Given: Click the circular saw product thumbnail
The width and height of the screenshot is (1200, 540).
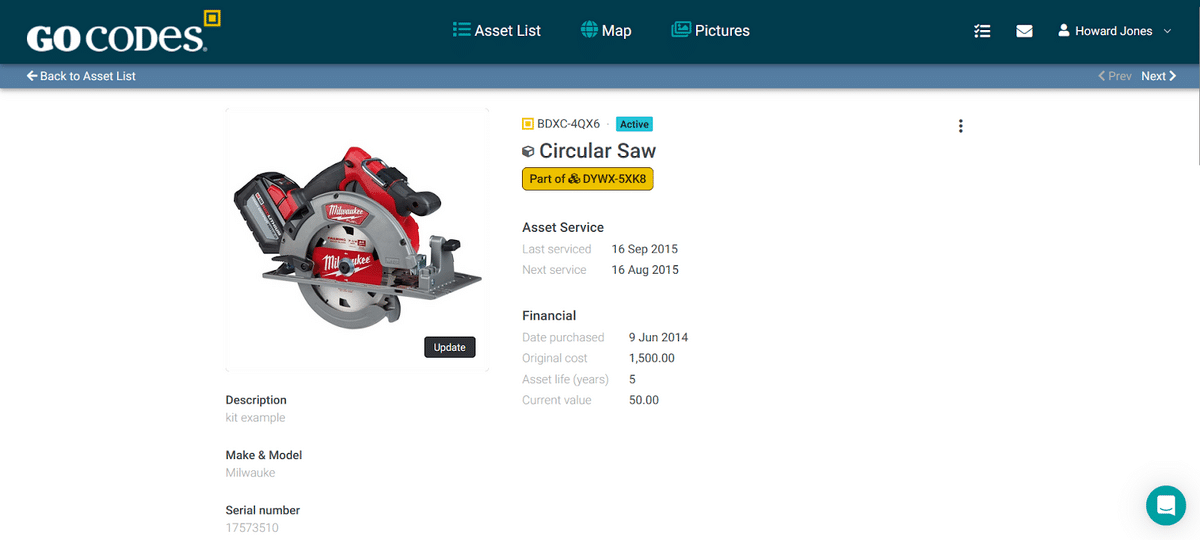Looking at the screenshot, I should click(x=357, y=240).
